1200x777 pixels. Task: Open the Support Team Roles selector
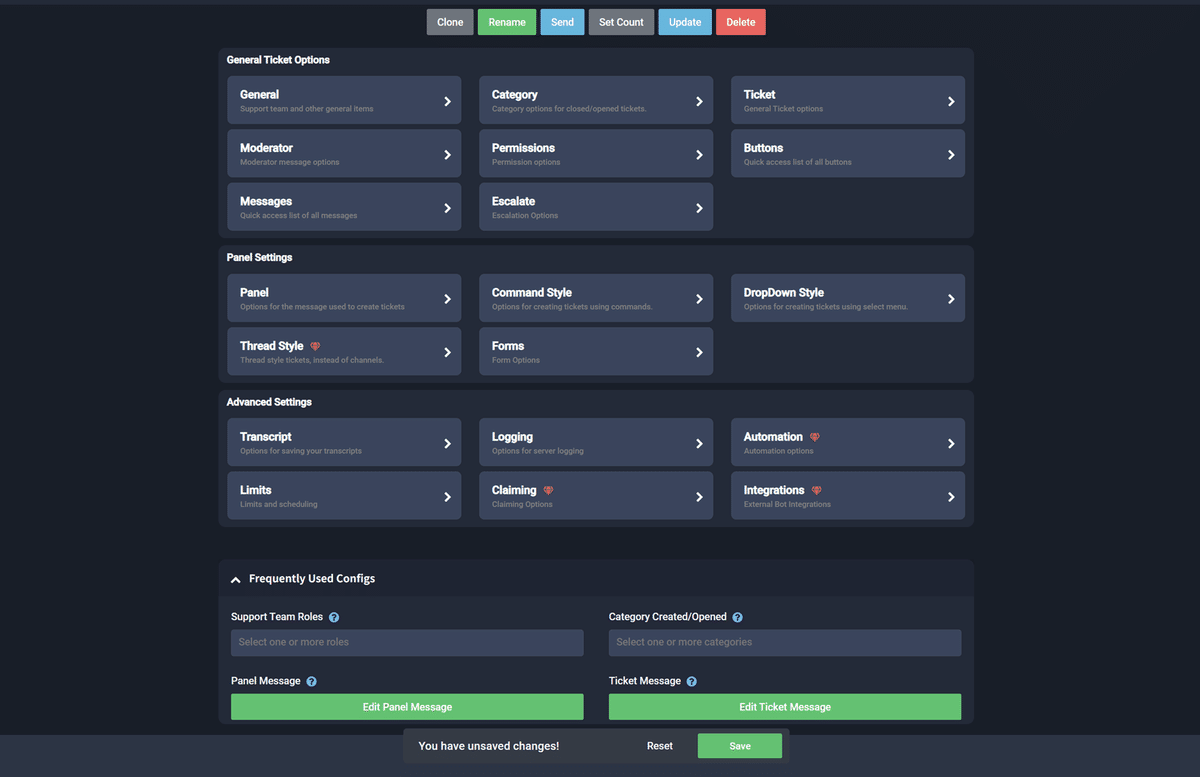[407, 642]
